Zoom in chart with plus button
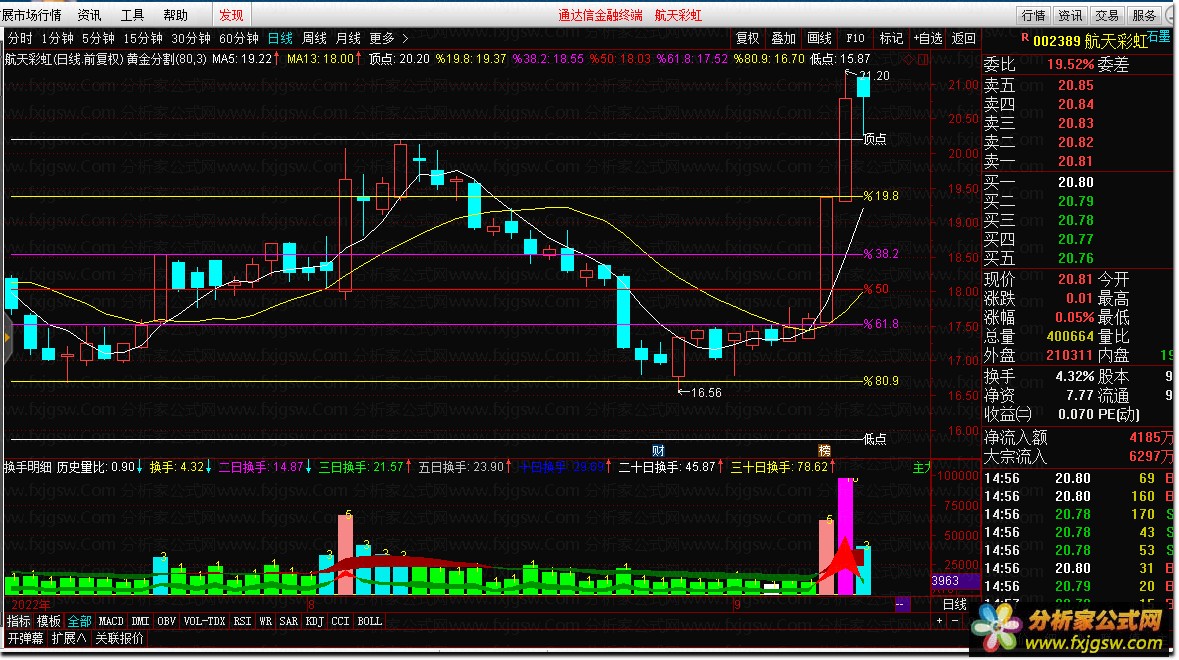Viewport: 1179px width, 660px height. point(939,621)
